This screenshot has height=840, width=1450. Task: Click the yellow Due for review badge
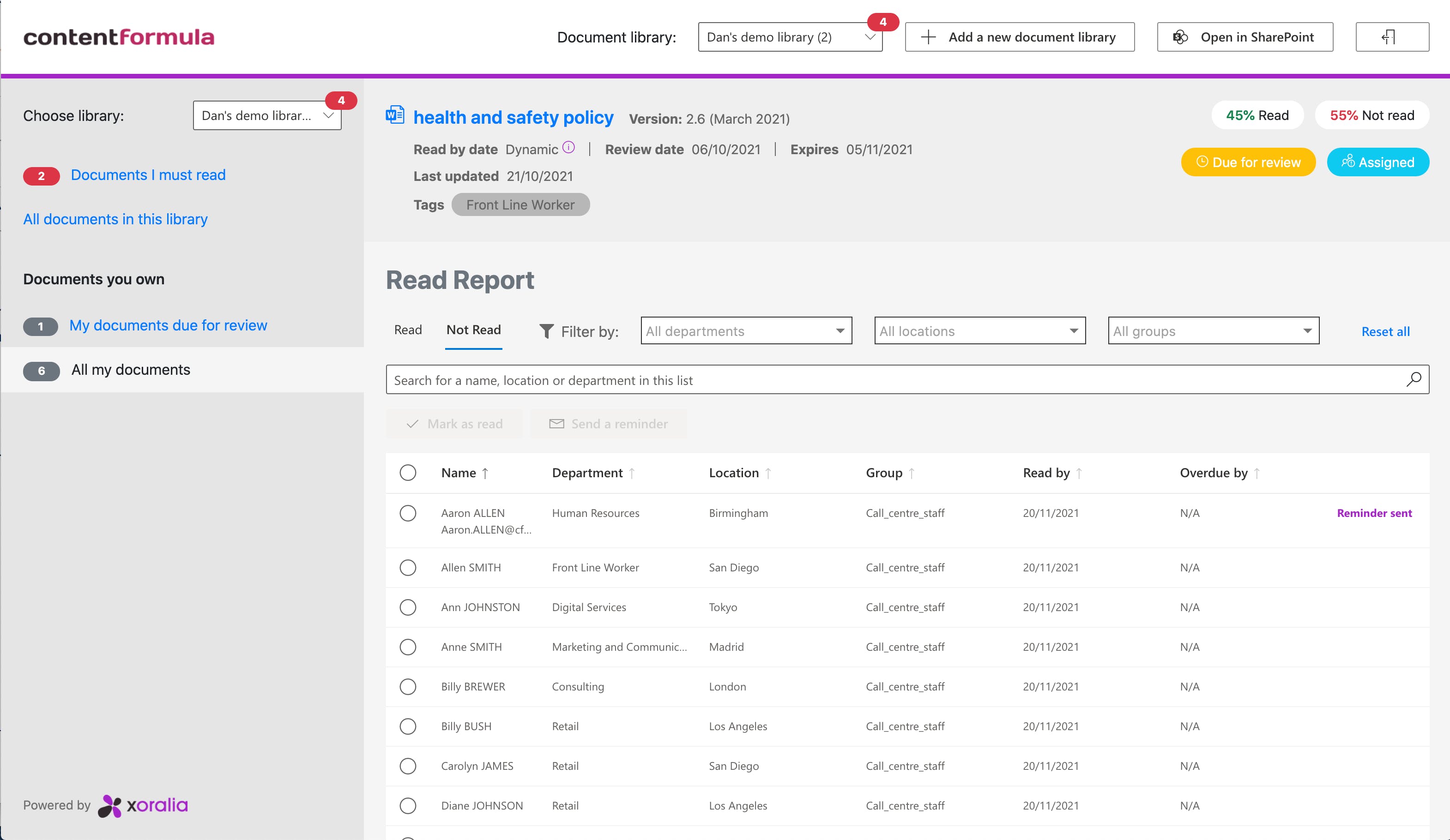click(x=1247, y=162)
